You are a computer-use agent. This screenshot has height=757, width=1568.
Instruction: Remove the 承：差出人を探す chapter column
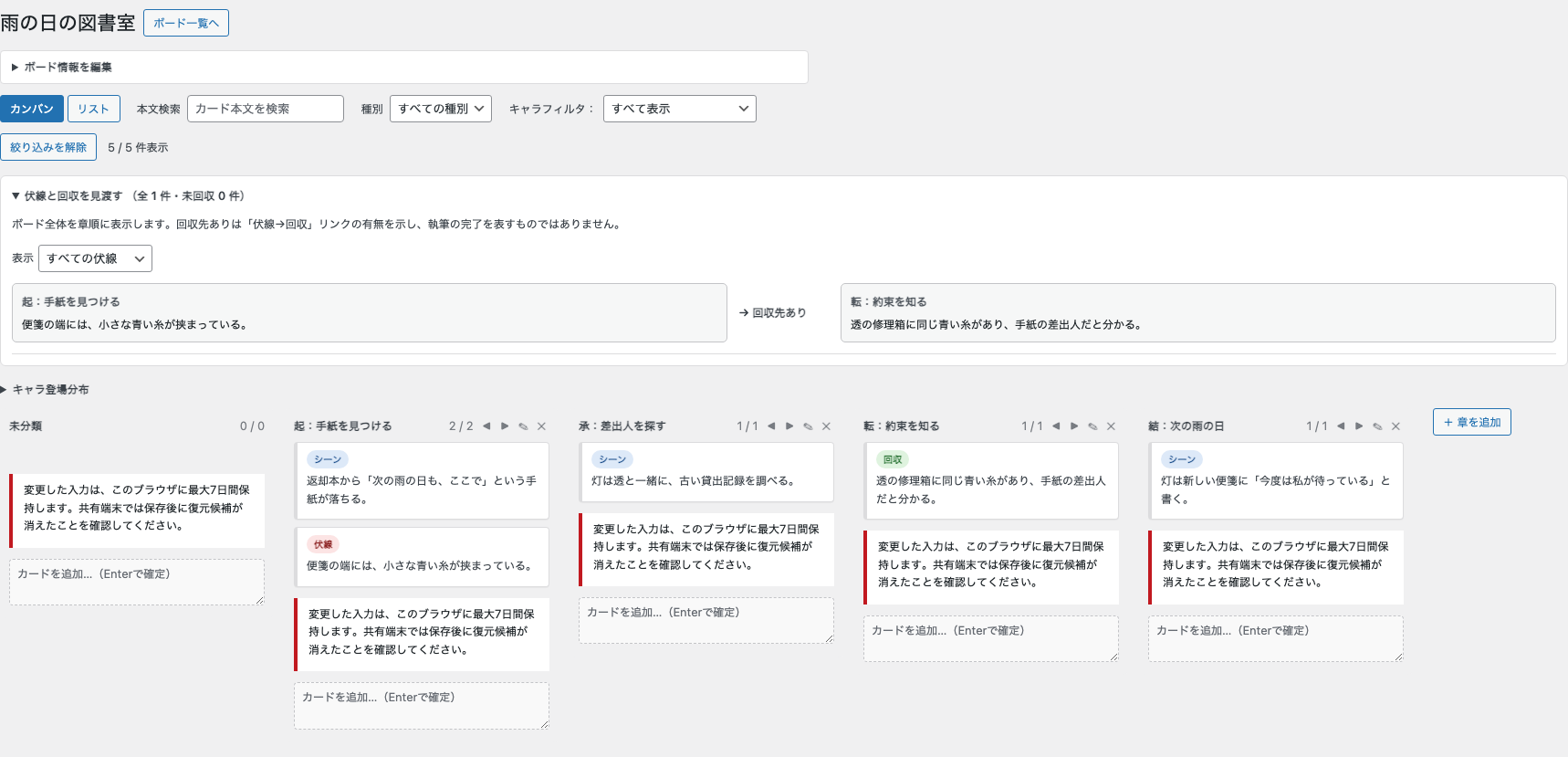click(826, 426)
